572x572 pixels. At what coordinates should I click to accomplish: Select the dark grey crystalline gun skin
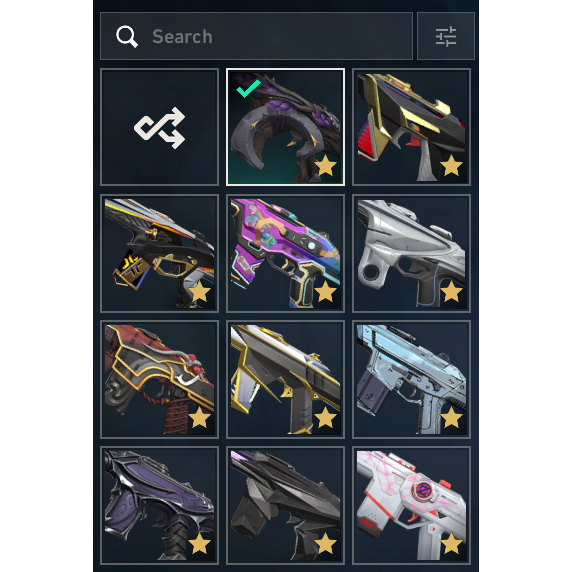[285, 505]
